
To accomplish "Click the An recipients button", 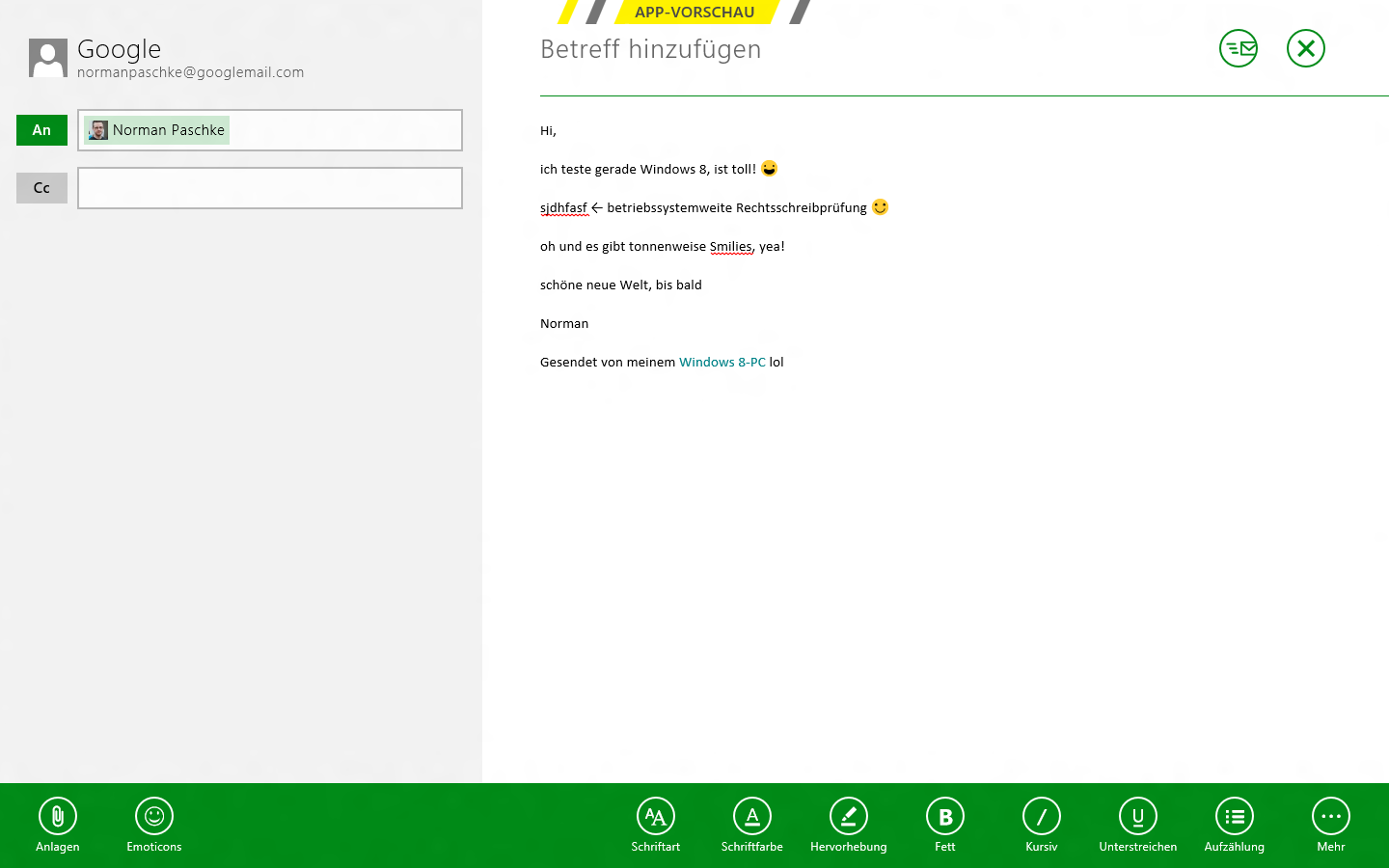I will pyautogui.click(x=41, y=130).
